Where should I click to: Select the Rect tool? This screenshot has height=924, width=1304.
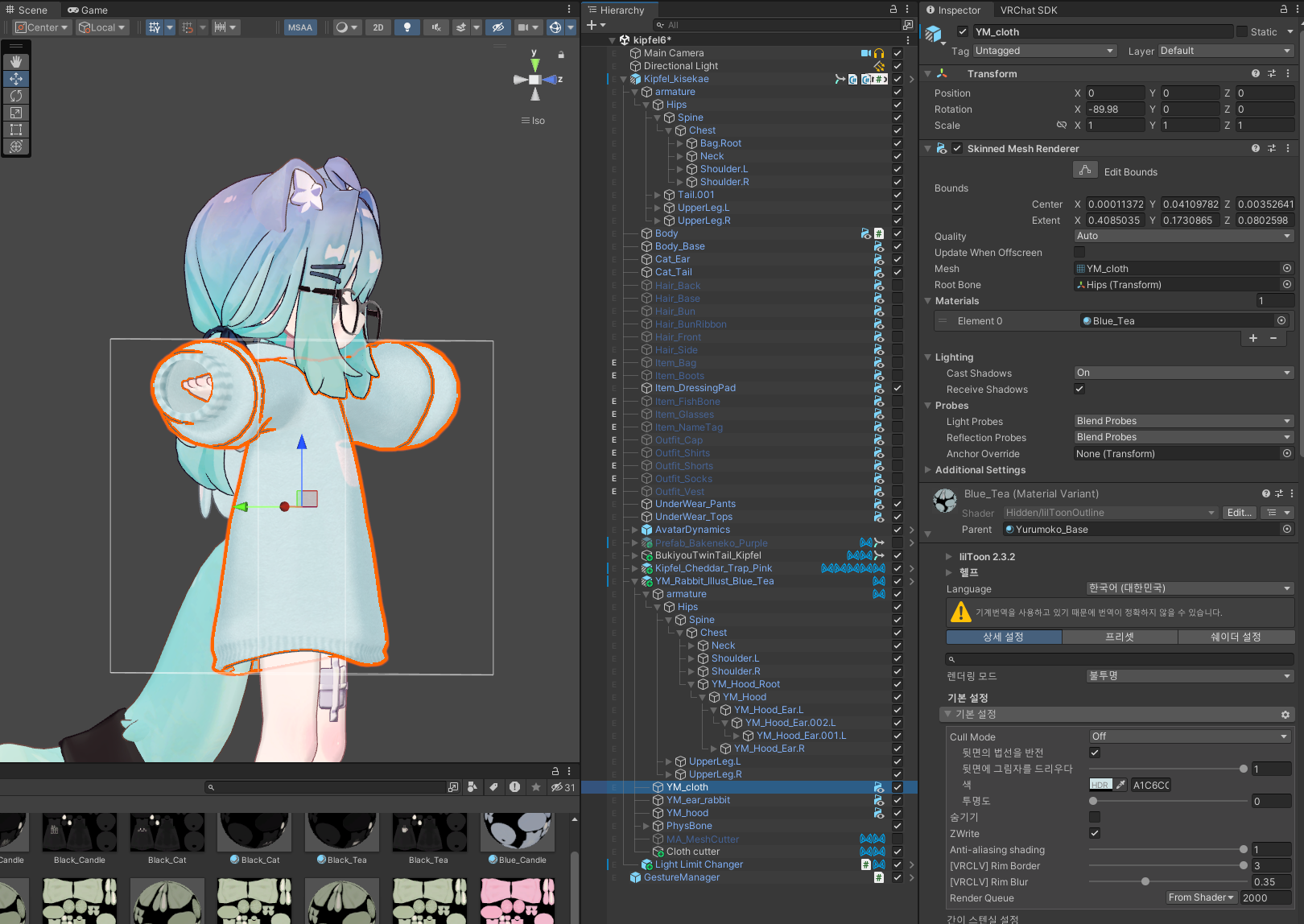pos(16,130)
